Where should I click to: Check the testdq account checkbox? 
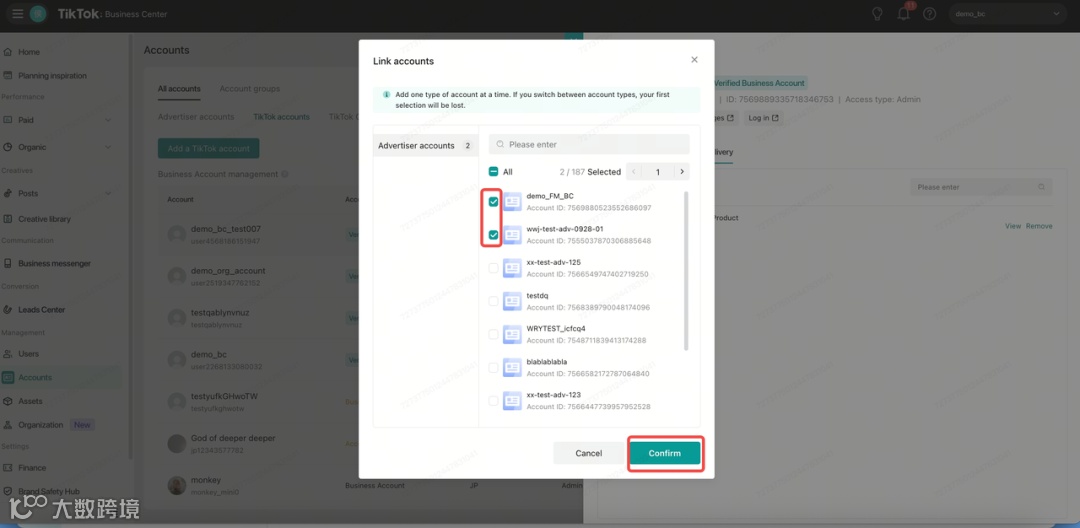click(x=493, y=301)
